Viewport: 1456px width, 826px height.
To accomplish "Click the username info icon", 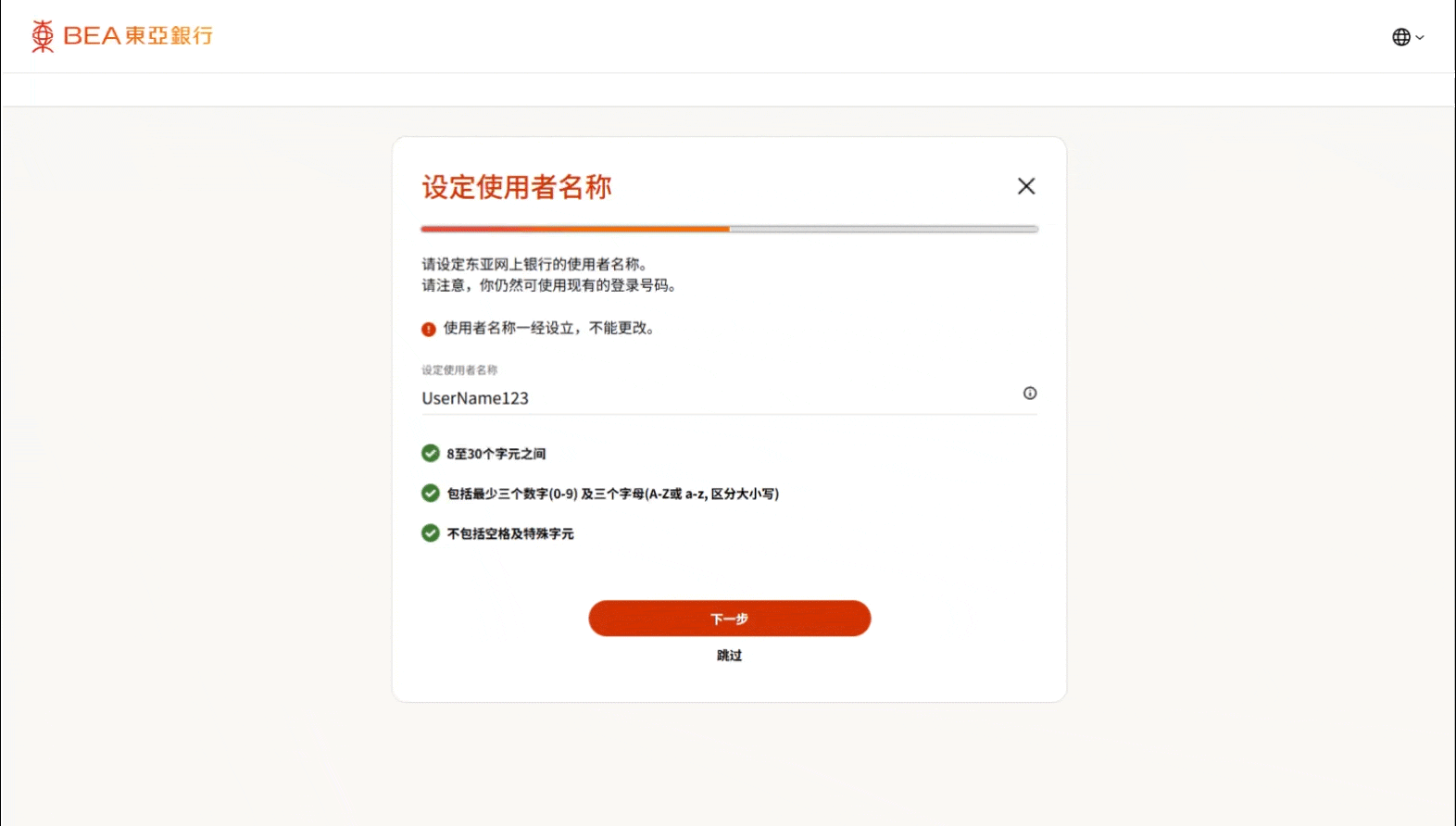I will pos(1030,394).
